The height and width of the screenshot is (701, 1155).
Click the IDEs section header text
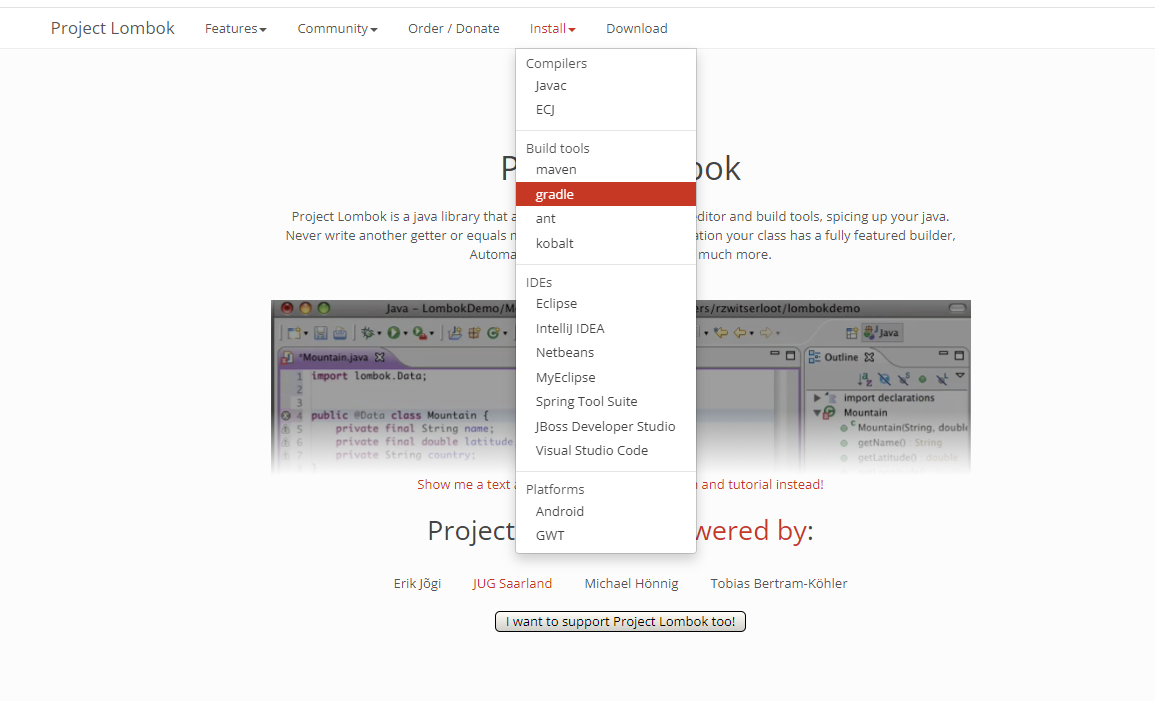point(538,282)
